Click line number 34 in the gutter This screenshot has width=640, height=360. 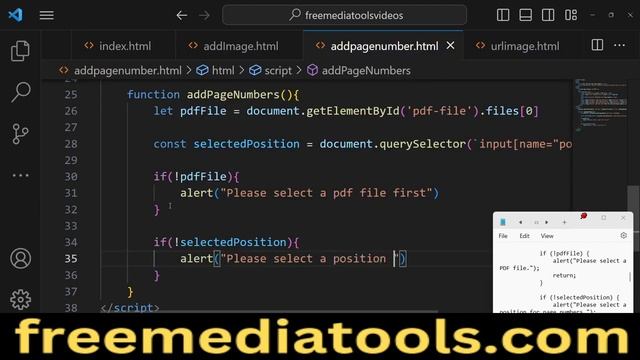pos(71,242)
